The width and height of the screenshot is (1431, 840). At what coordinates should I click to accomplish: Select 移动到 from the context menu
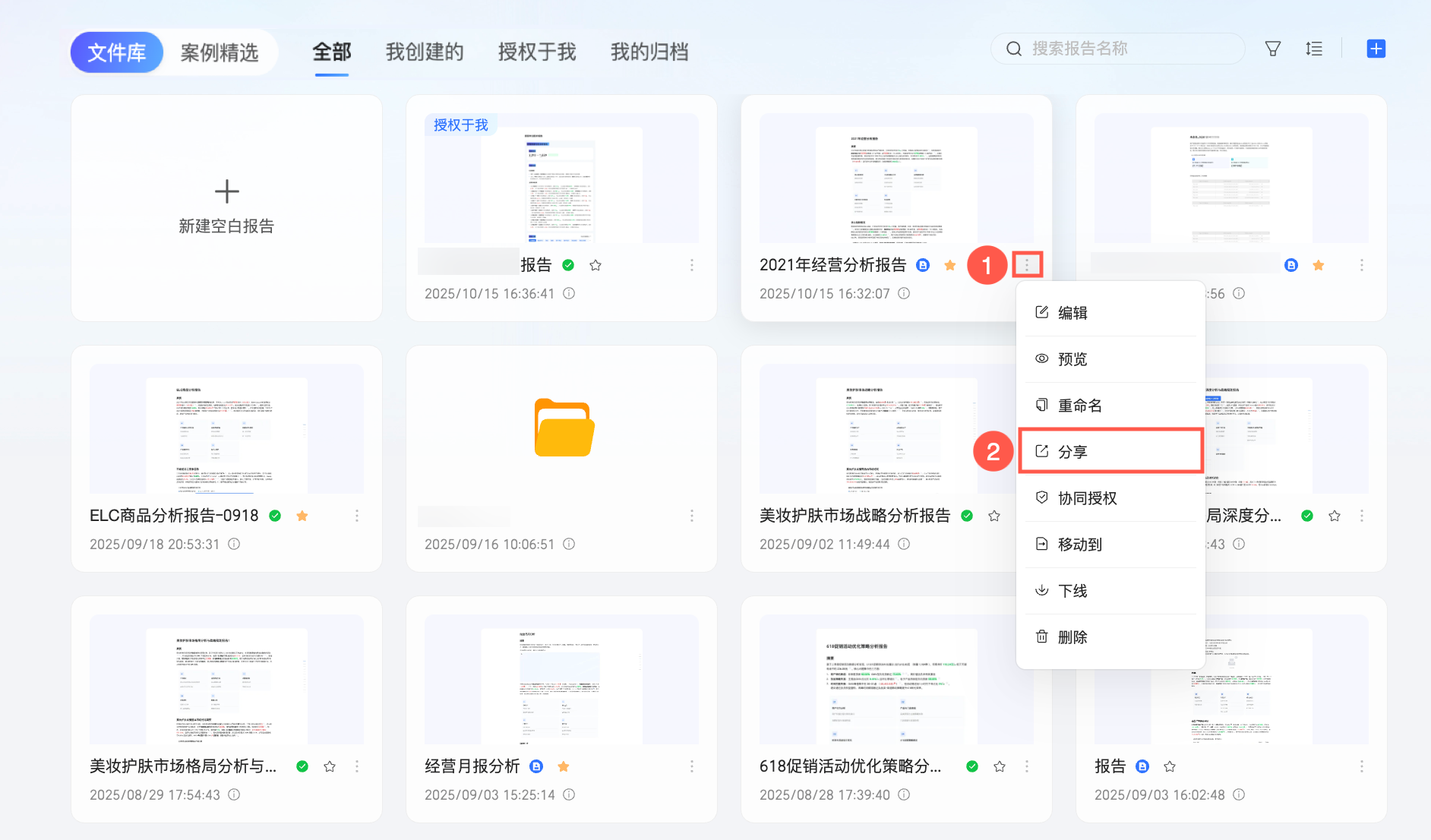[1110, 545]
